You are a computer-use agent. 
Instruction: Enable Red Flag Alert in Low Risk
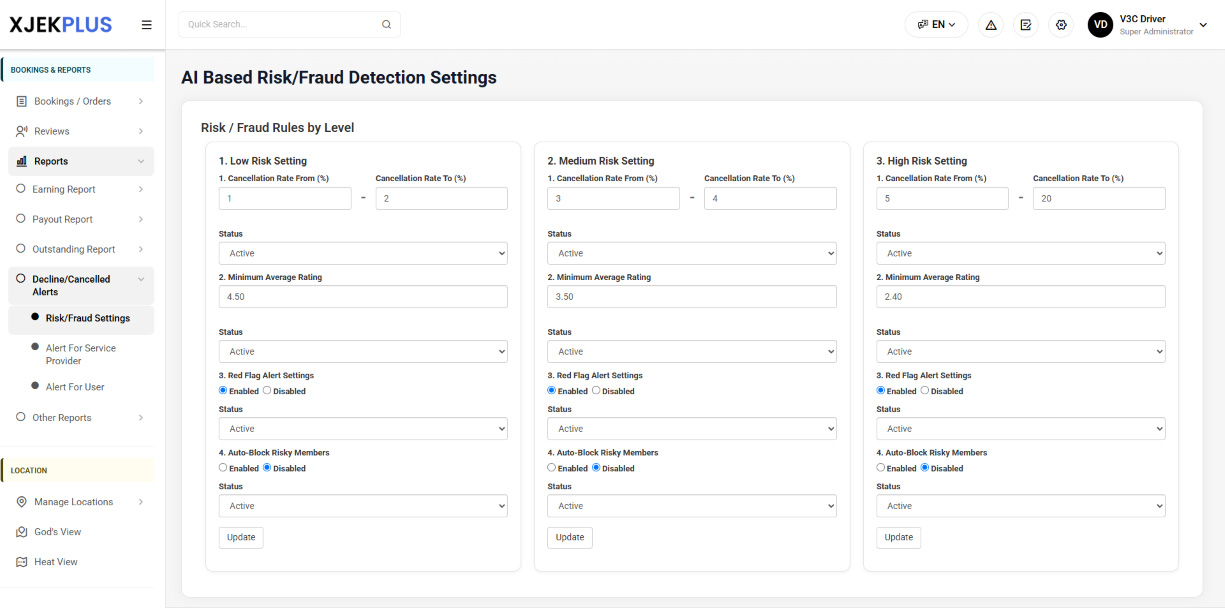point(223,391)
